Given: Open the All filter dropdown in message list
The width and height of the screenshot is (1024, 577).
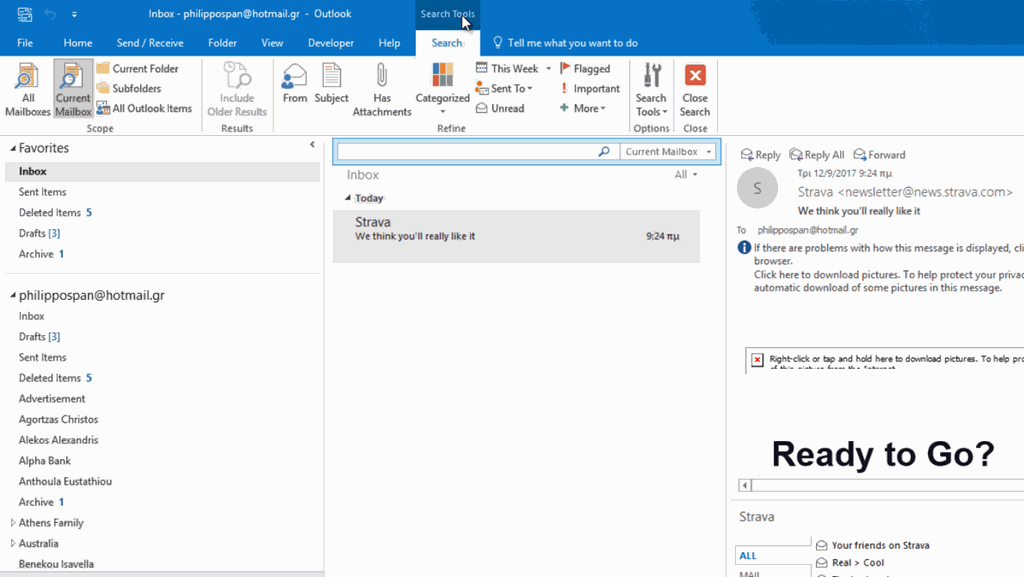Looking at the screenshot, I should (686, 174).
